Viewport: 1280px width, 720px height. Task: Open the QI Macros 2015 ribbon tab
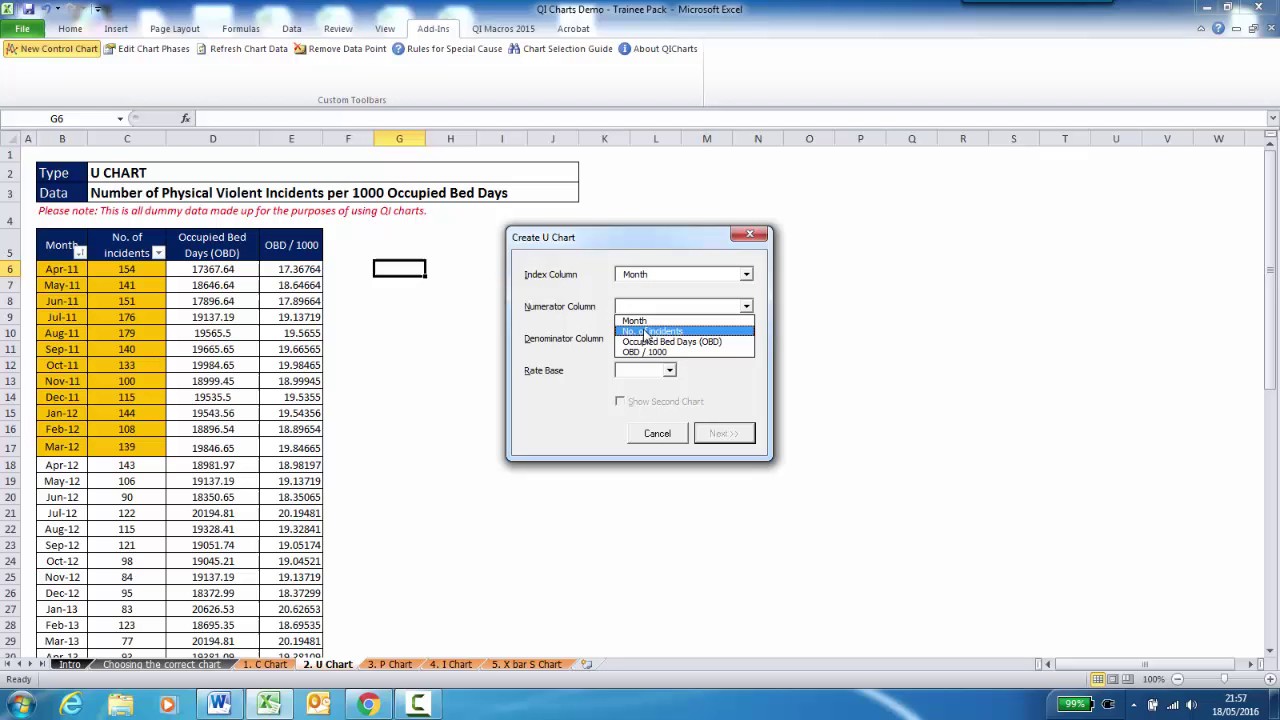[503, 29]
